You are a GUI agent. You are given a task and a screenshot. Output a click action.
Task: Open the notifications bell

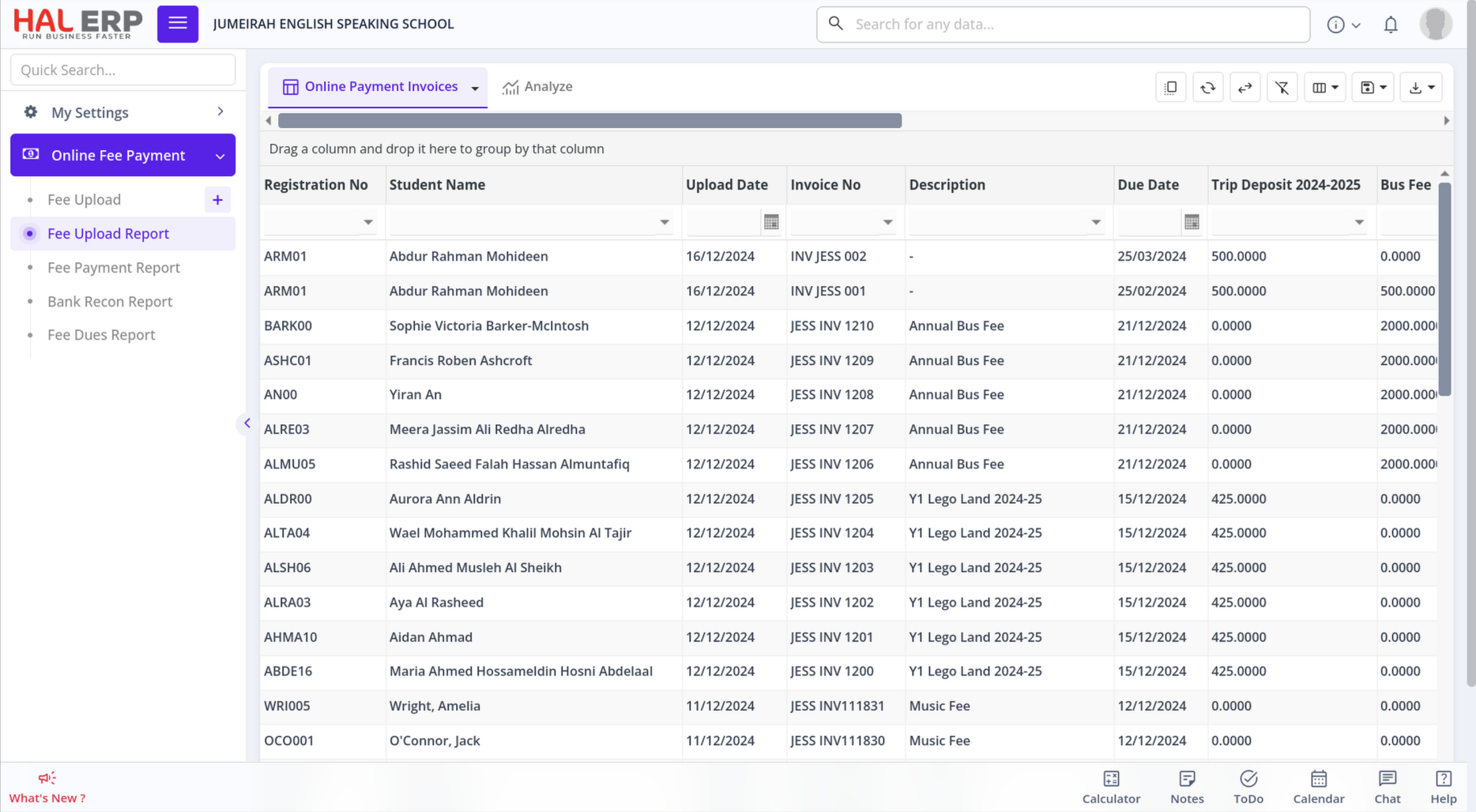click(x=1391, y=24)
